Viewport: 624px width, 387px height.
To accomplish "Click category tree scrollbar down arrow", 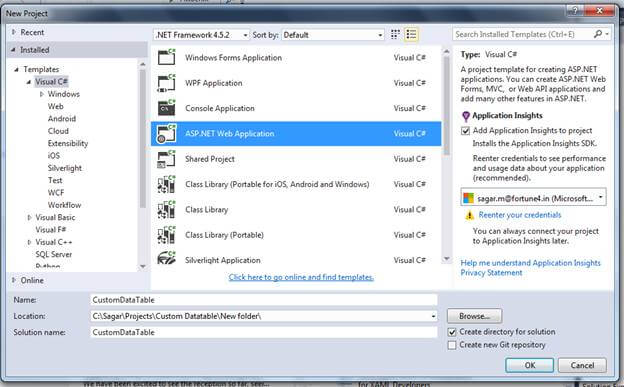I will 143,266.
